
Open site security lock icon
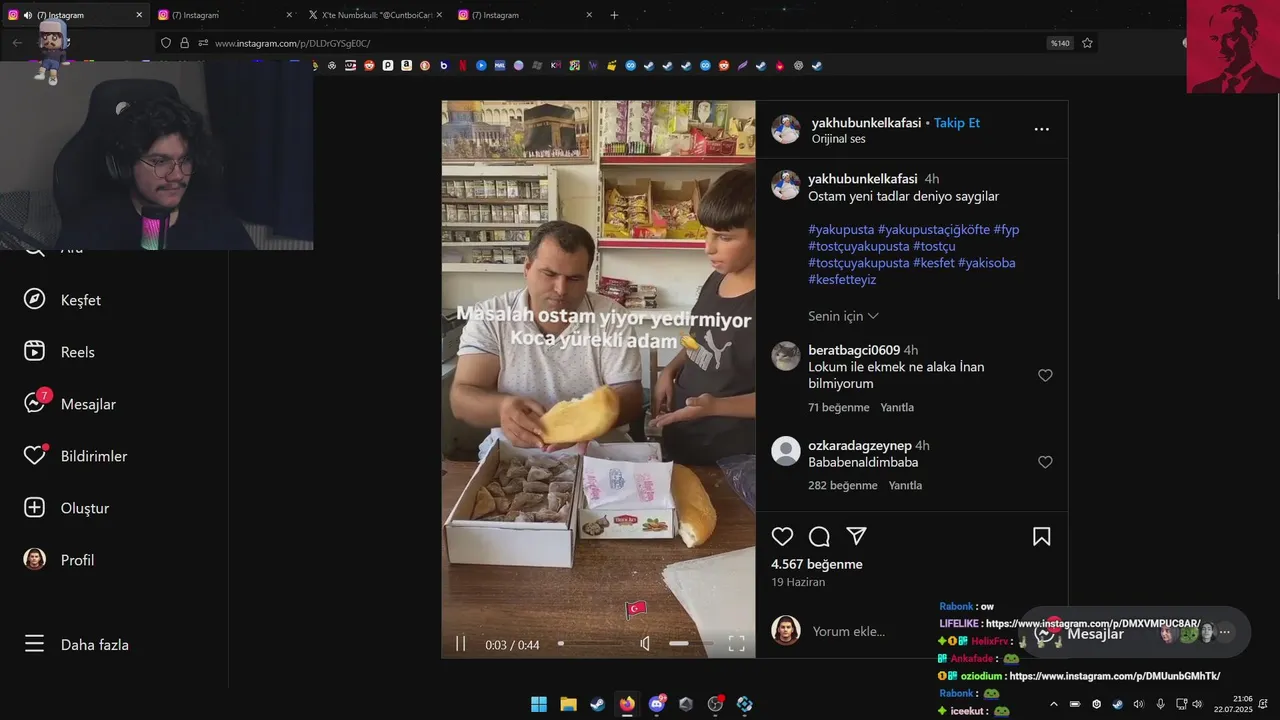tap(184, 43)
